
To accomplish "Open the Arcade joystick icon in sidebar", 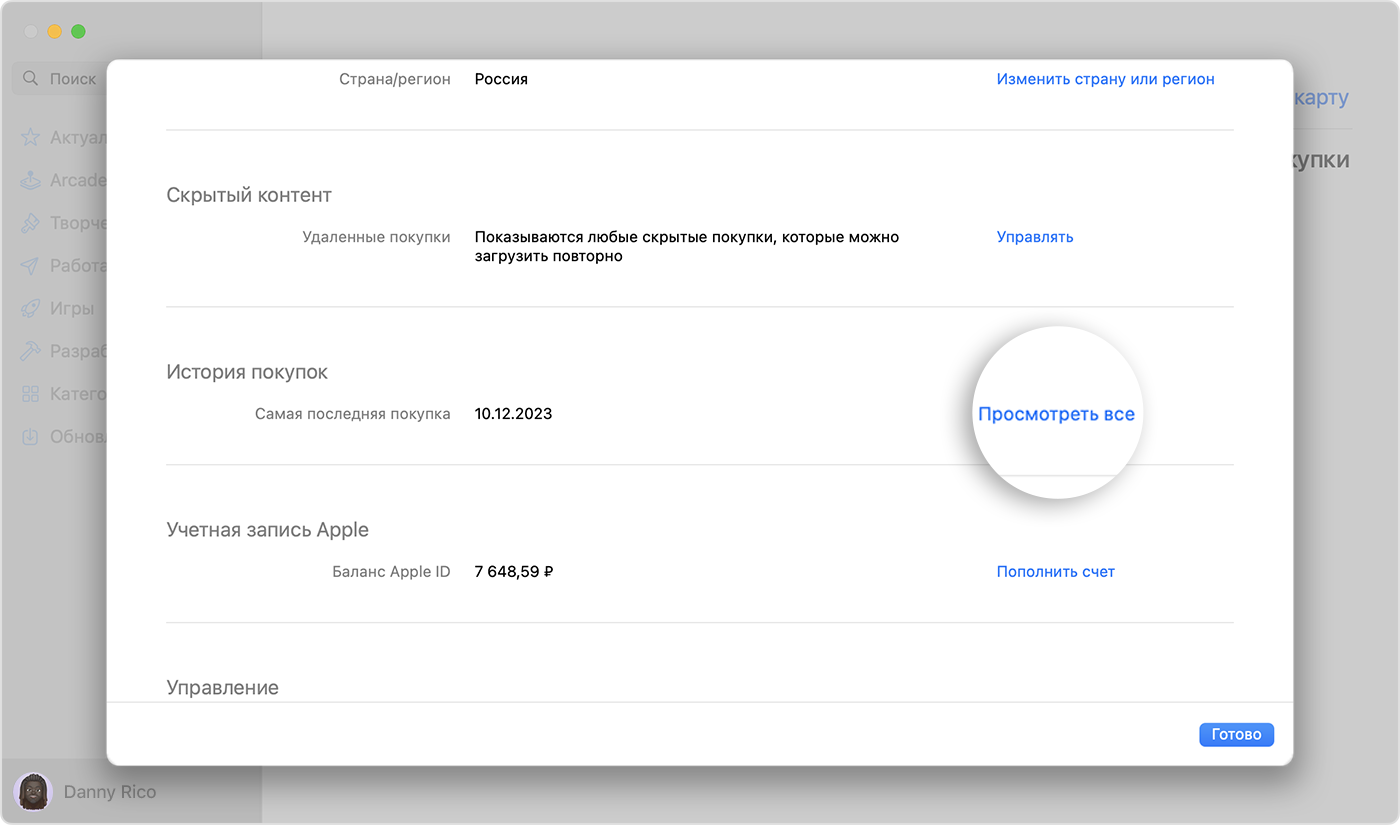I will 31,180.
